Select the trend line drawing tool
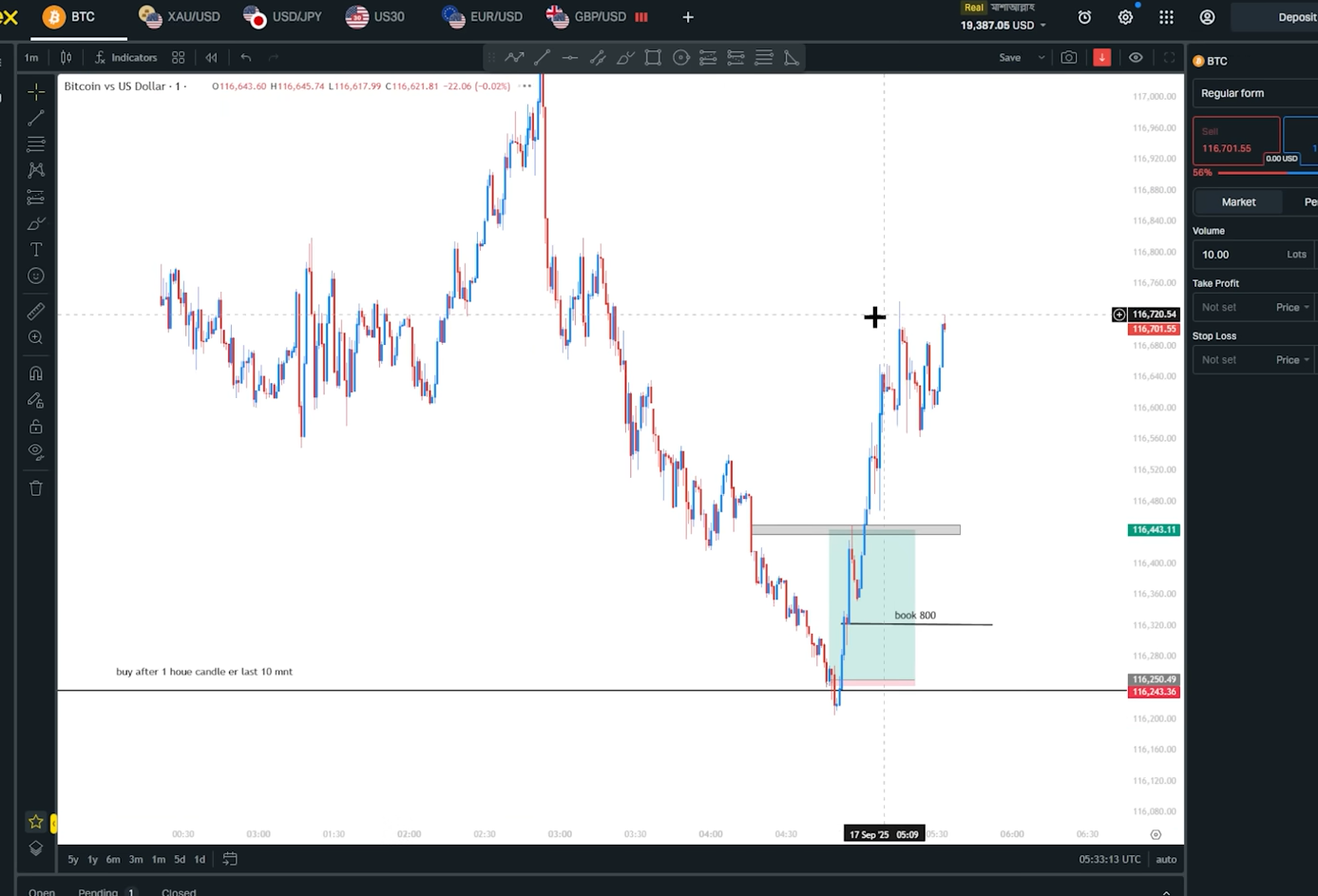1318x896 pixels. (36, 118)
